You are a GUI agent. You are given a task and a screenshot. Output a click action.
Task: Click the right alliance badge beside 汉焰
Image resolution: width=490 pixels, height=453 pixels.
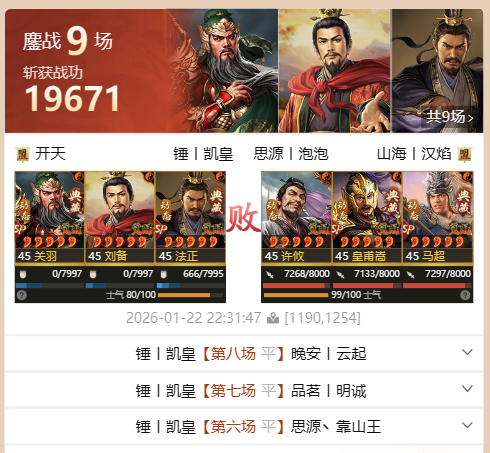click(465, 154)
